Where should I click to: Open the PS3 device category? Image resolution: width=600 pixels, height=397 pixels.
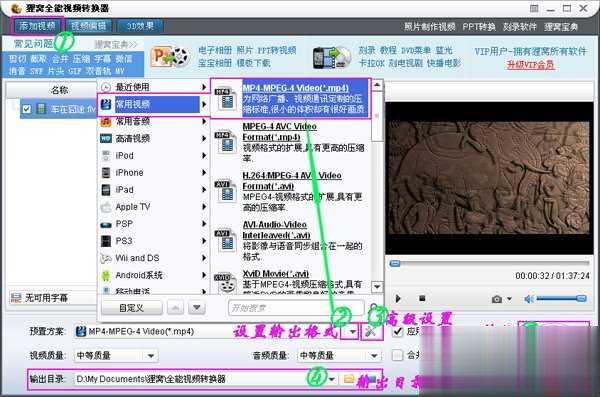[x=153, y=241]
